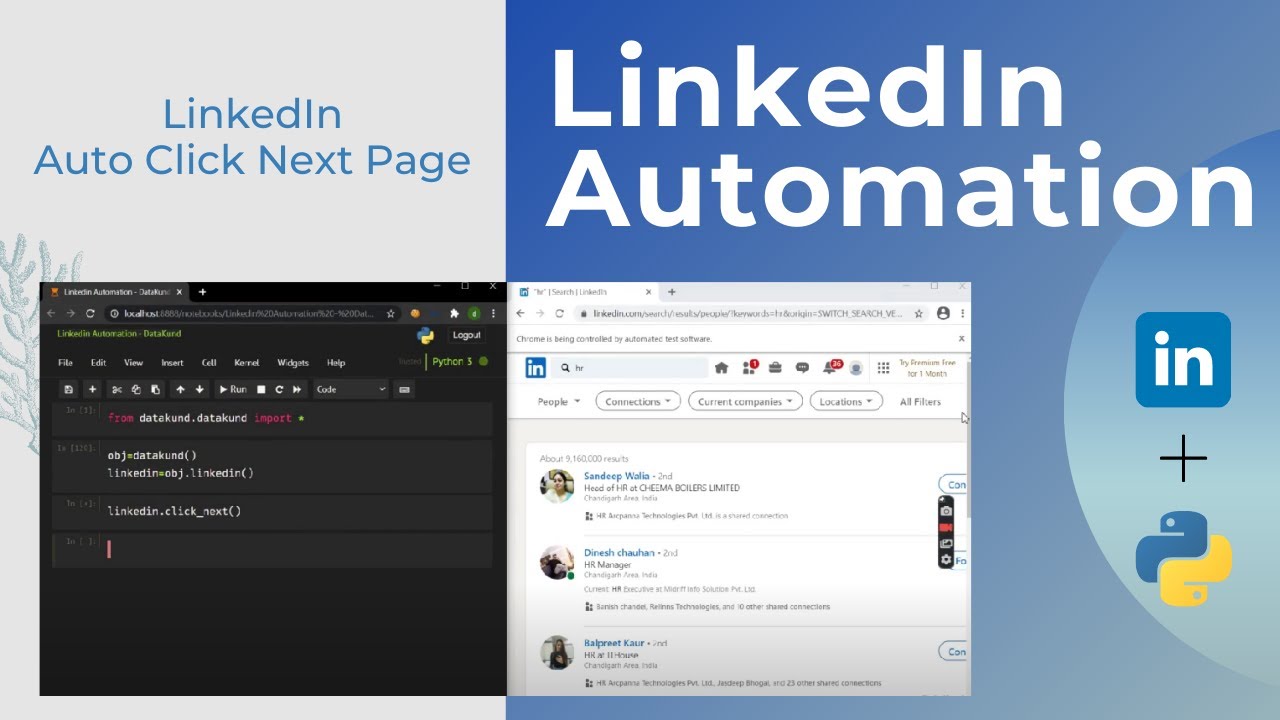
Task: Open Try Premium Free offer
Action: pos(927,368)
